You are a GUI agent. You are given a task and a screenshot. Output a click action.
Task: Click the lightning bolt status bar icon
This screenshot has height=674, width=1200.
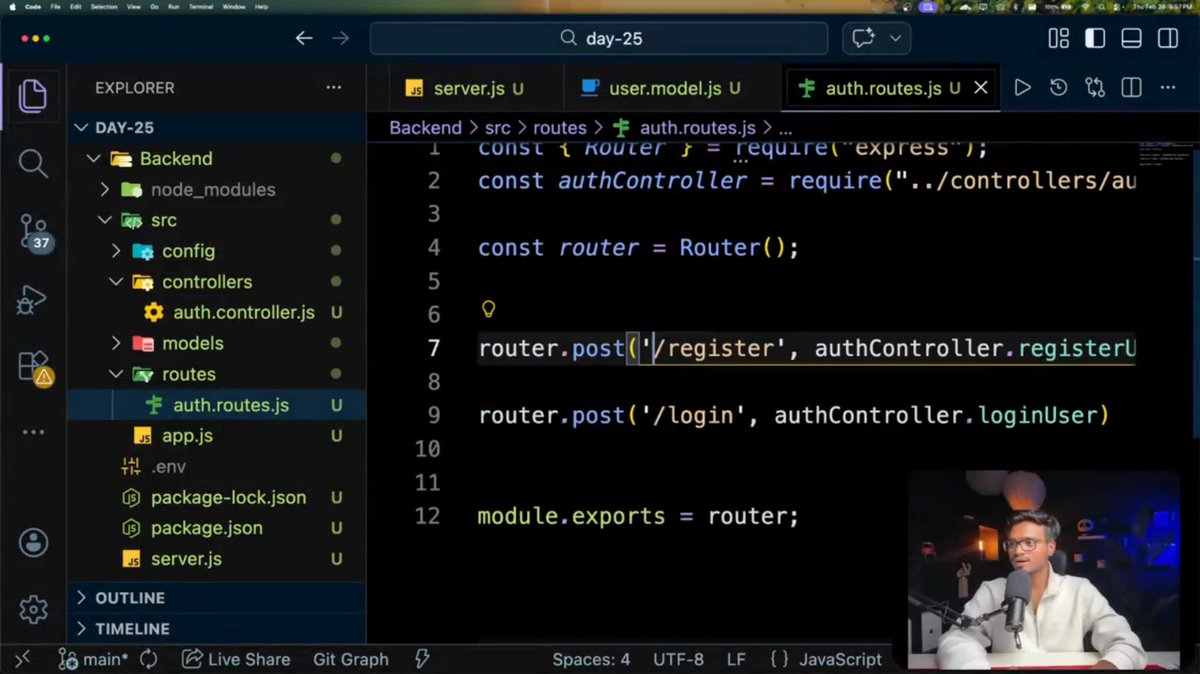pyautogui.click(x=422, y=659)
